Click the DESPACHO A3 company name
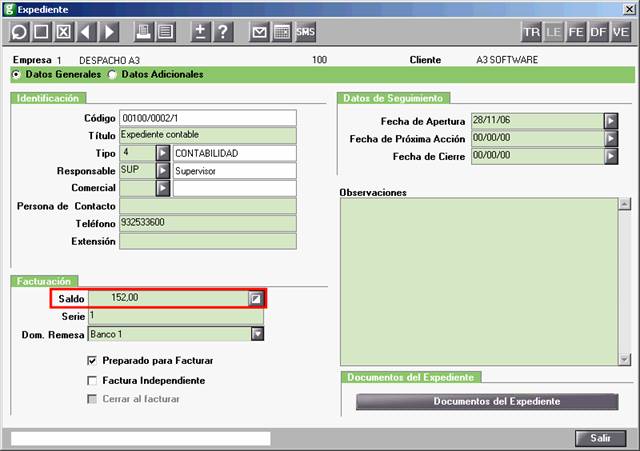The image size is (640, 451). (109, 60)
